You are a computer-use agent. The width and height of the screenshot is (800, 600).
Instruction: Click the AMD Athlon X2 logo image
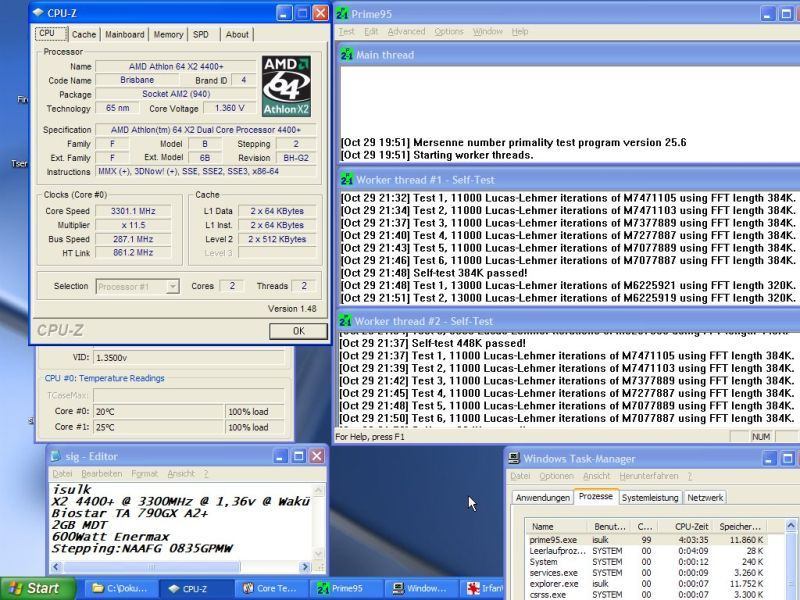pos(286,86)
